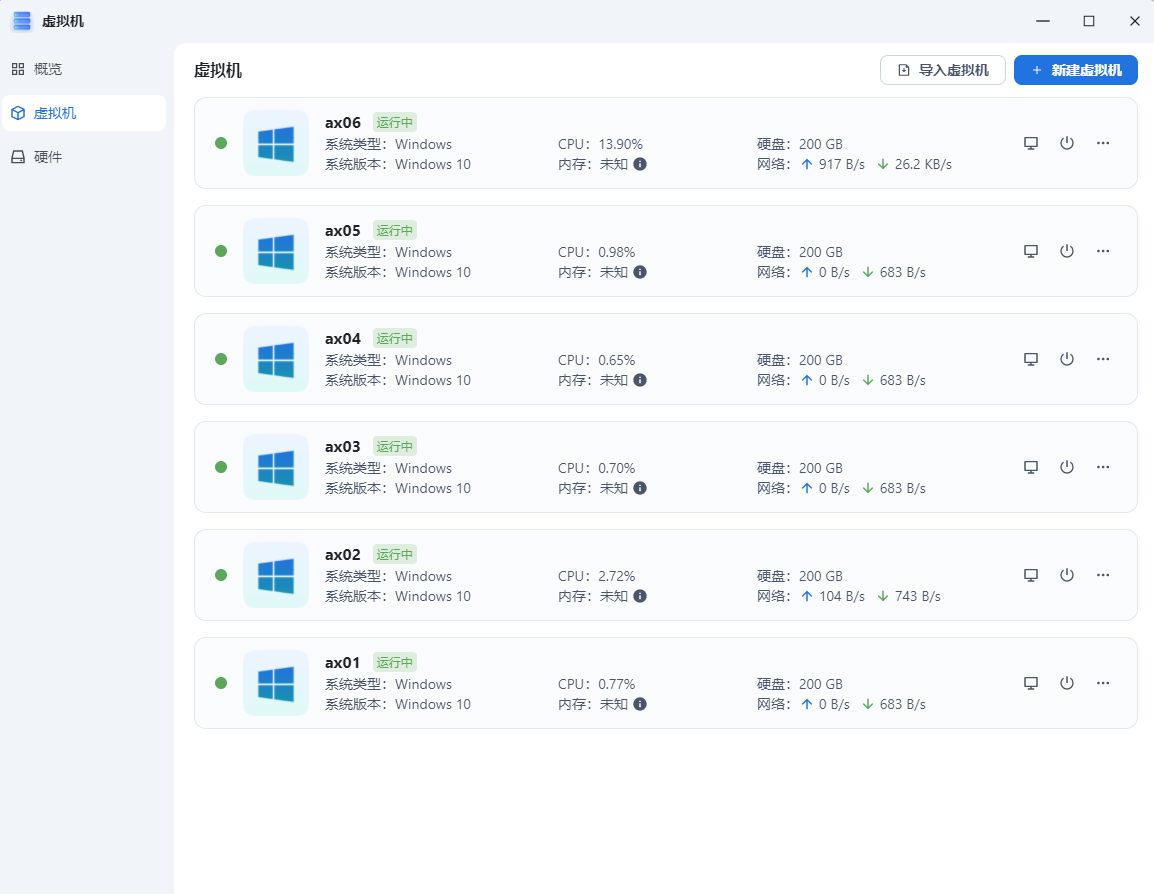The width and height of the screenshot is (1154, 894).
Task: Click the power icon for ax05
Action: [1067, 251]
